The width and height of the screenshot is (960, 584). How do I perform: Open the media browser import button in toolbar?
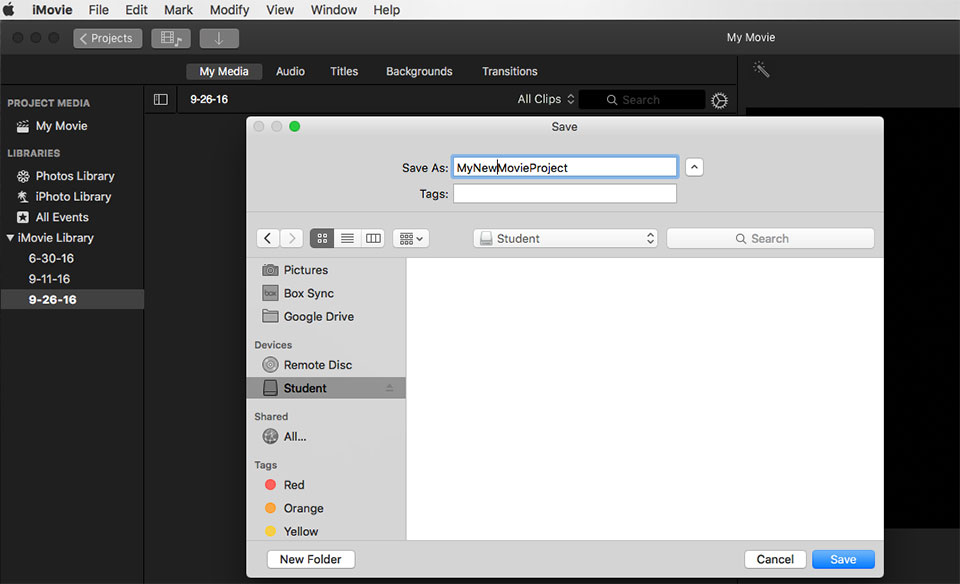[x=171, y=38]
